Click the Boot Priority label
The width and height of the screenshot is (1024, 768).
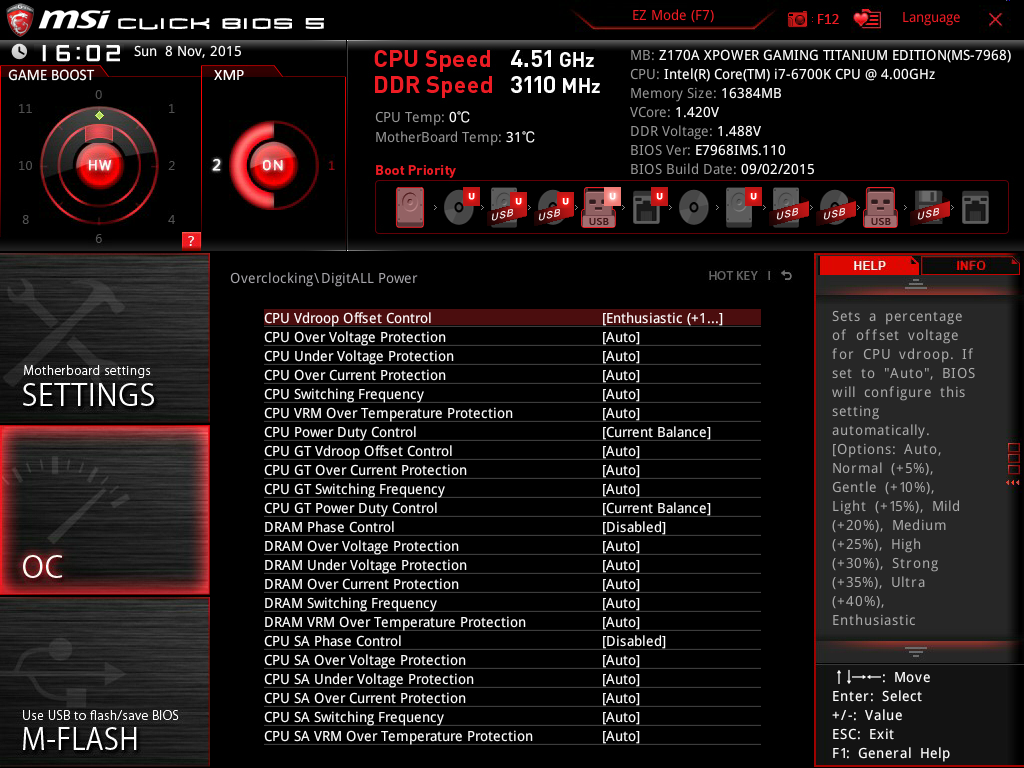pos(415,170)
